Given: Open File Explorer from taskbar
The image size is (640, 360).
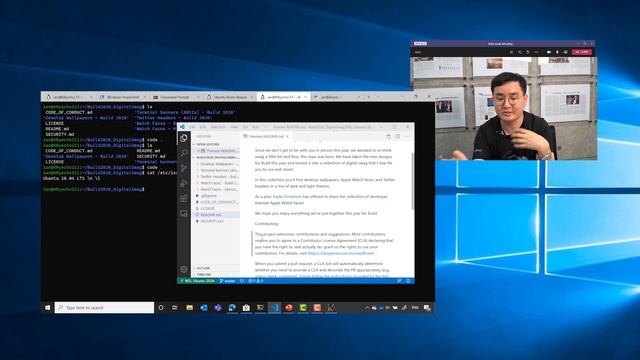Looking at the screenshot, I should point(189,308).
